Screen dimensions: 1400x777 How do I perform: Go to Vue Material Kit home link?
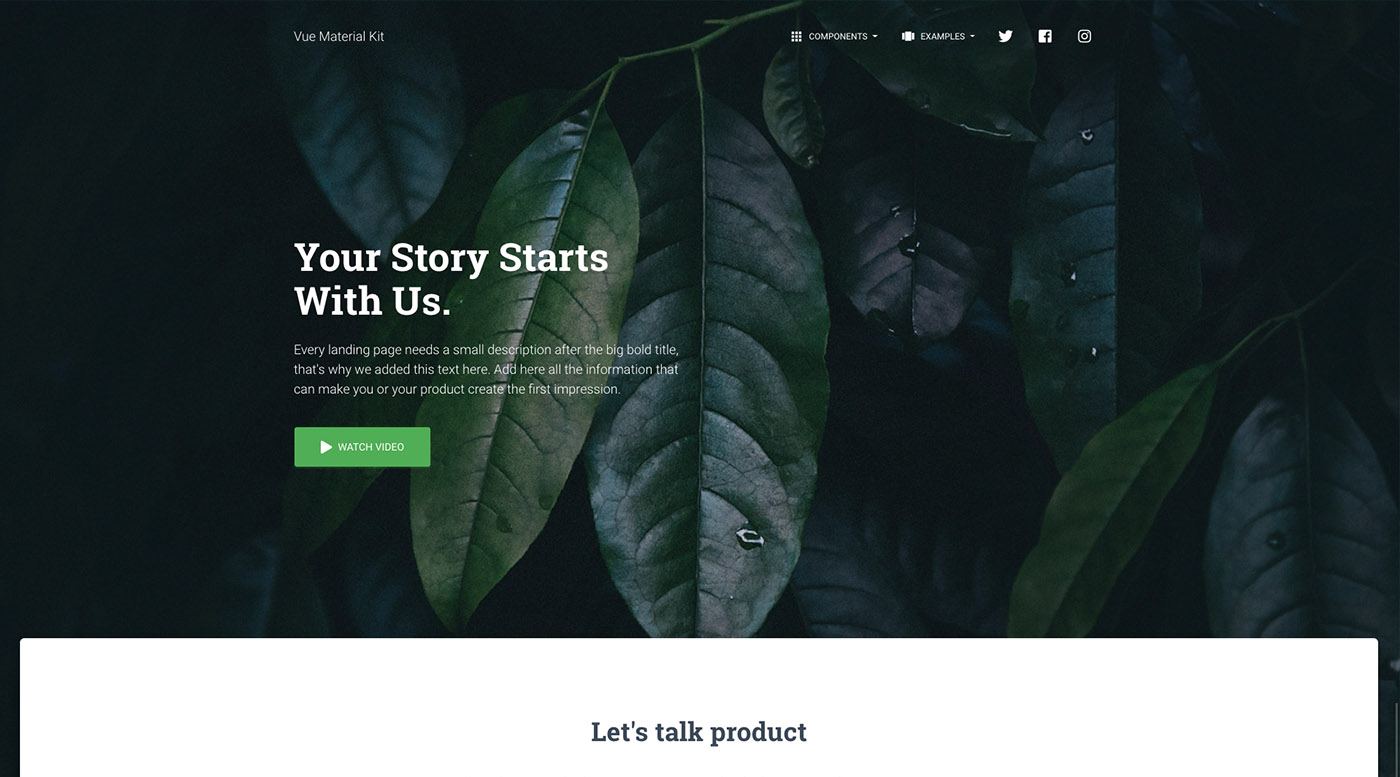[x=339, y=36]
